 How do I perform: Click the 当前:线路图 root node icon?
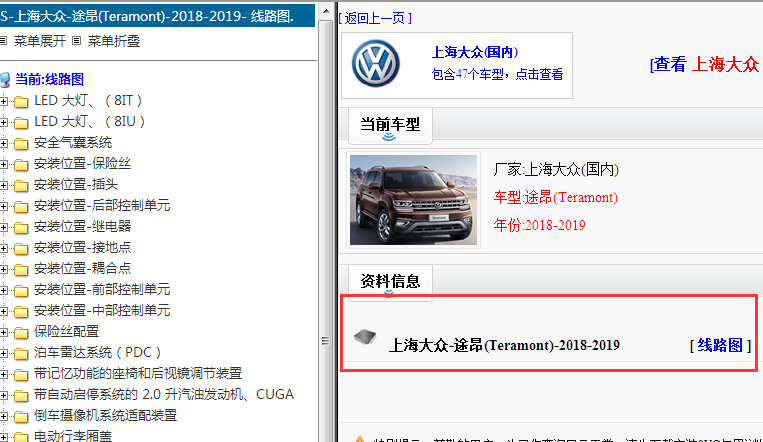coord(5,79)
